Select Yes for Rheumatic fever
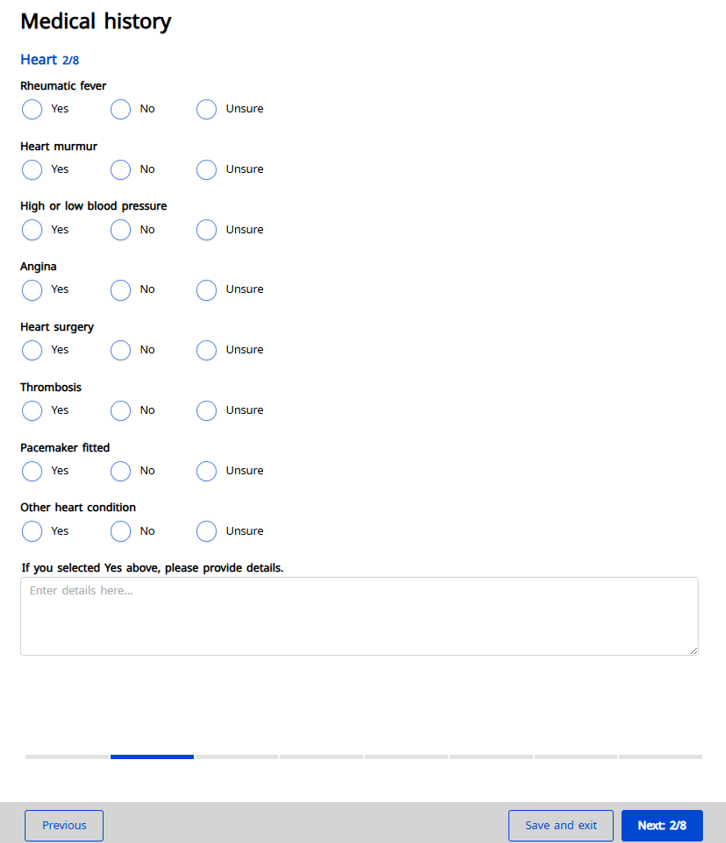726x843 pixels. pyautogui.click(x=32, y=109)
